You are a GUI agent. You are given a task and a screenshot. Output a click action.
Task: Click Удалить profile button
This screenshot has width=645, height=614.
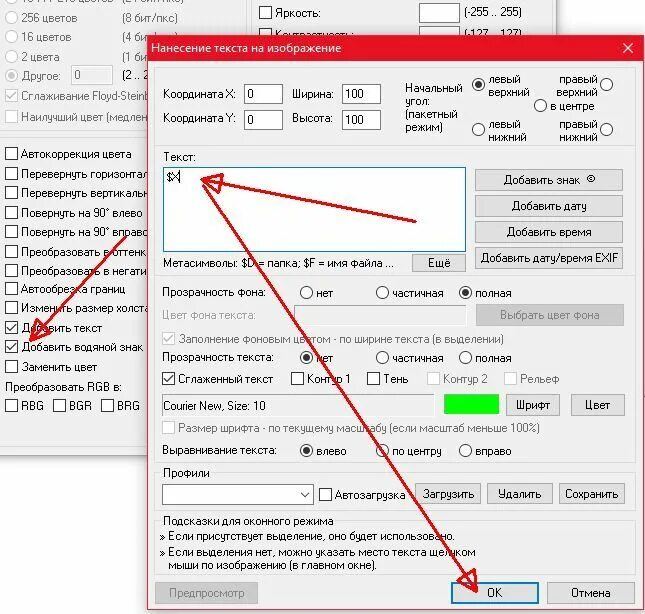click(520, 494)
